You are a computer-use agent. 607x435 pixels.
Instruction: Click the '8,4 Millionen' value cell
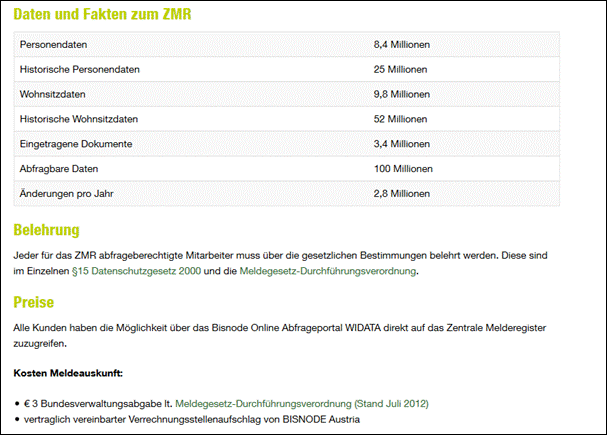click(402, 45)
